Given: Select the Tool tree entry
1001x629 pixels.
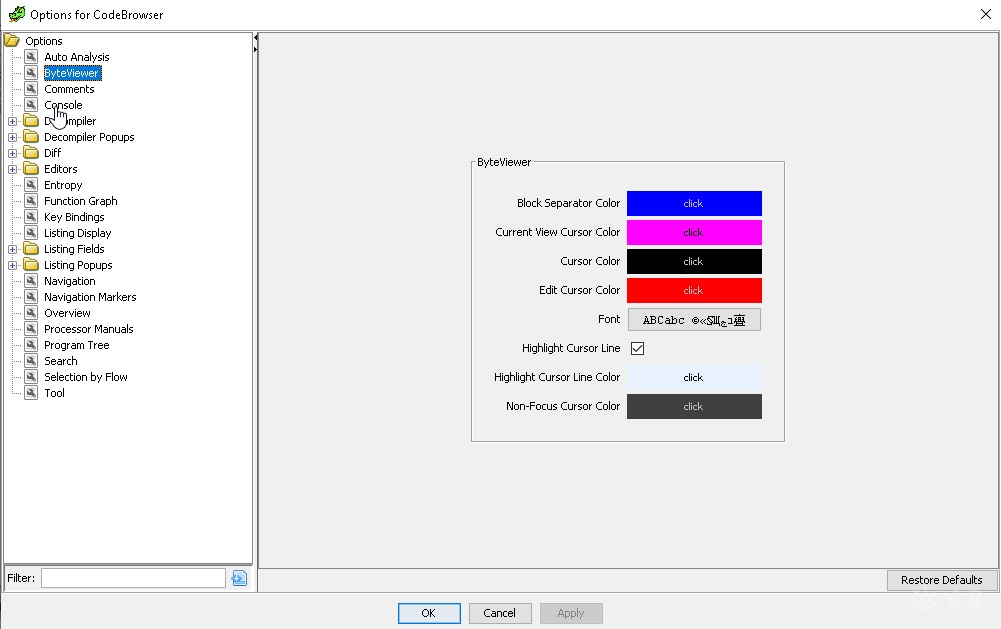Looking at the screenshot, I should [x=54, y=392].
